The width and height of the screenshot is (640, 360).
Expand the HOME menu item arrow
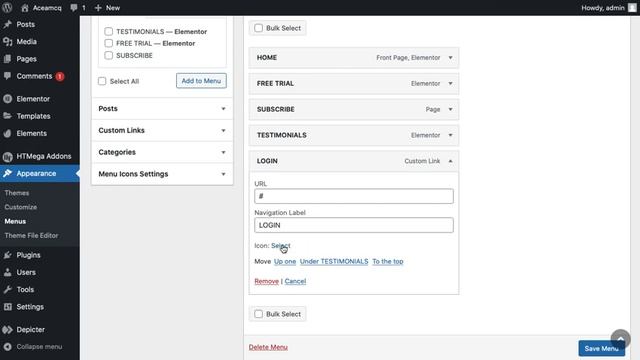[451, 58]
